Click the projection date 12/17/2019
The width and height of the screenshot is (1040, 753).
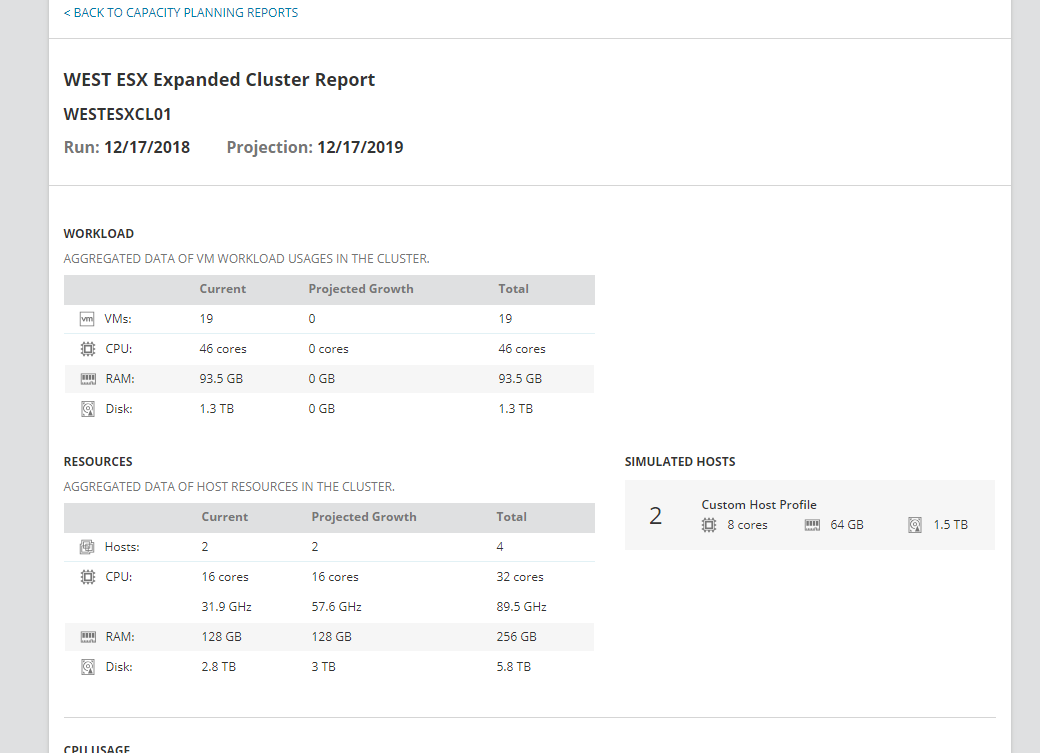[x=360, y=147]
